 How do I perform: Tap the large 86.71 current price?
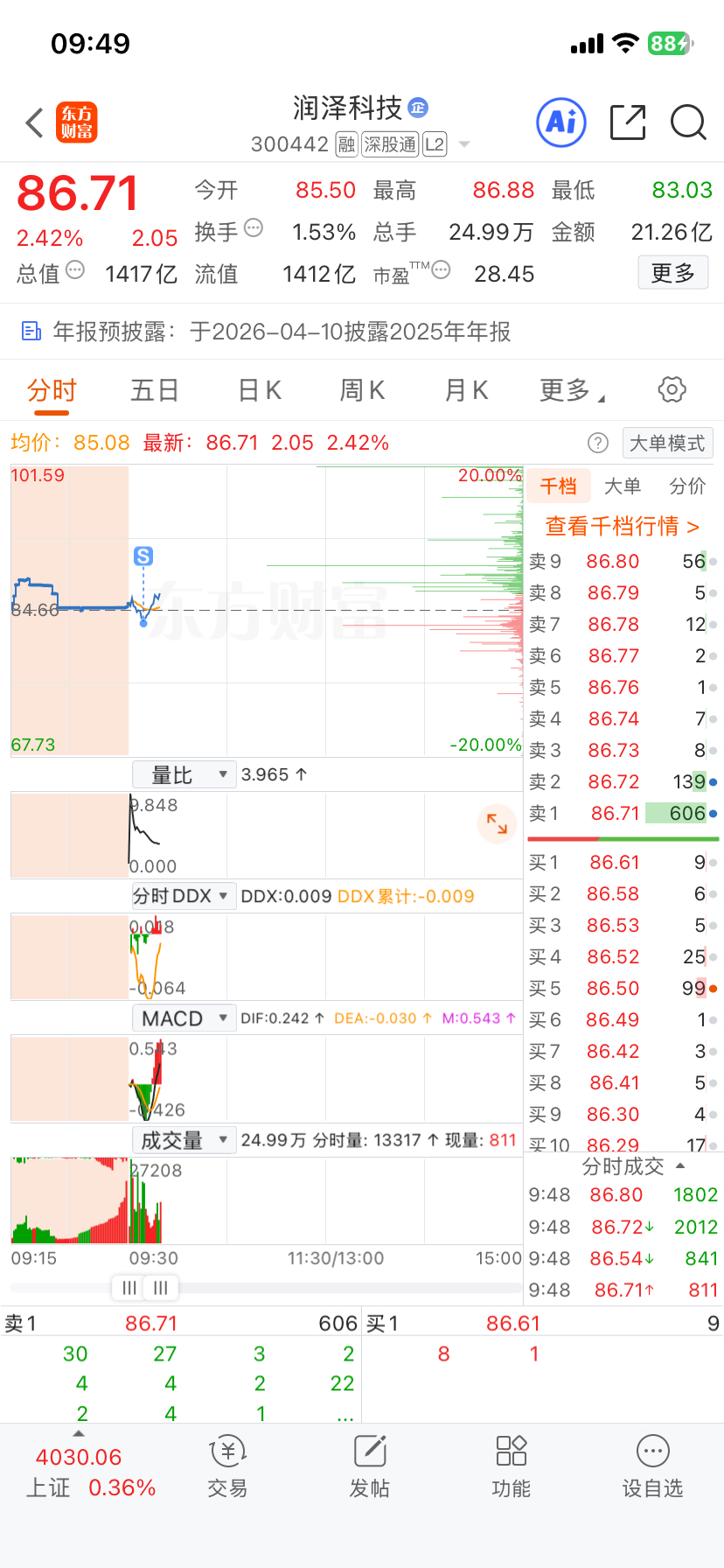tap(78, 193)
